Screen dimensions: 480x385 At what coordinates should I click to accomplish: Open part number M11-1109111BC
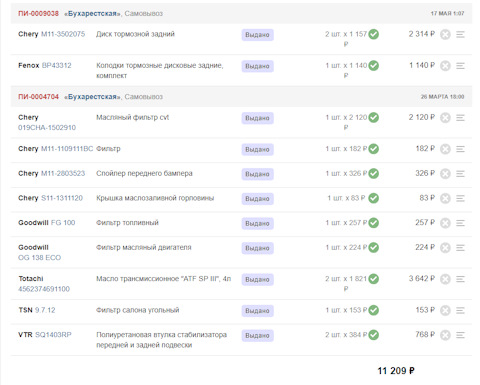[67, 149]
